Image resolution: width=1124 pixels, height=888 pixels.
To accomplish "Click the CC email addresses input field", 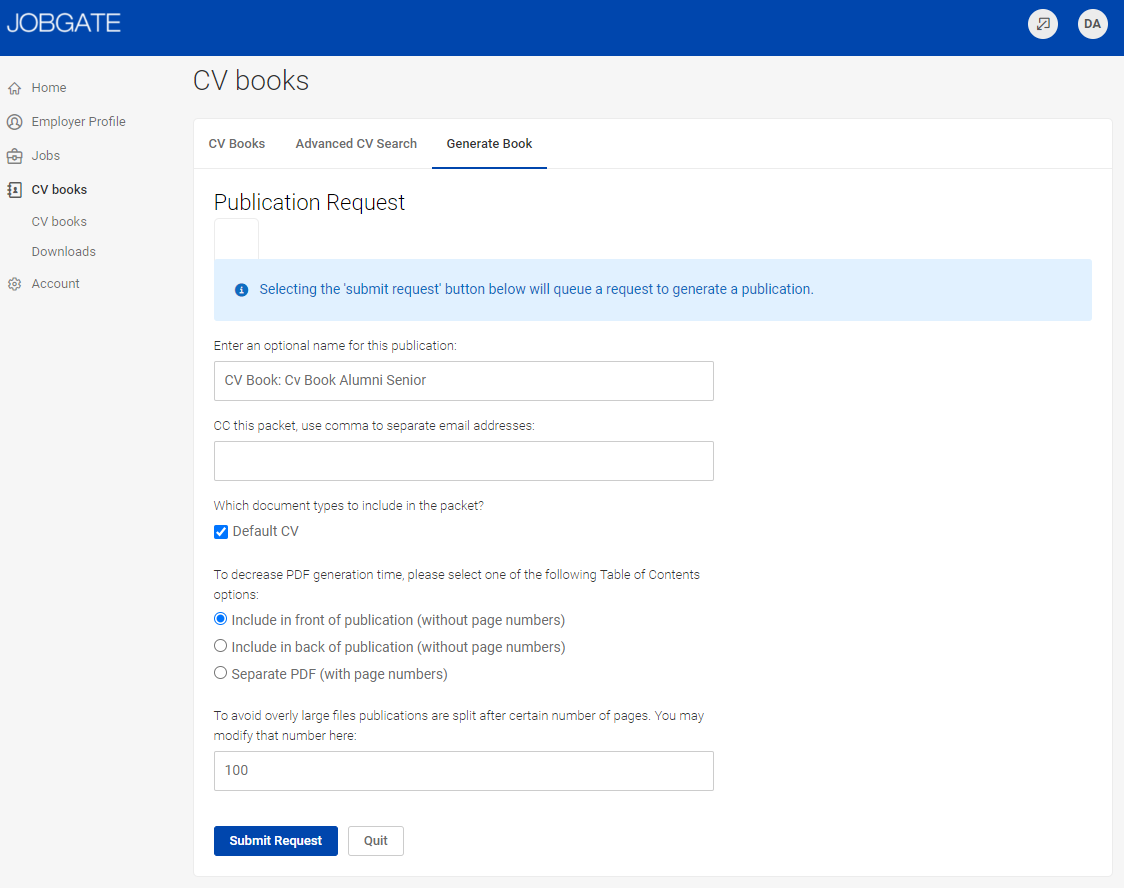I will [x=464, y=461].
